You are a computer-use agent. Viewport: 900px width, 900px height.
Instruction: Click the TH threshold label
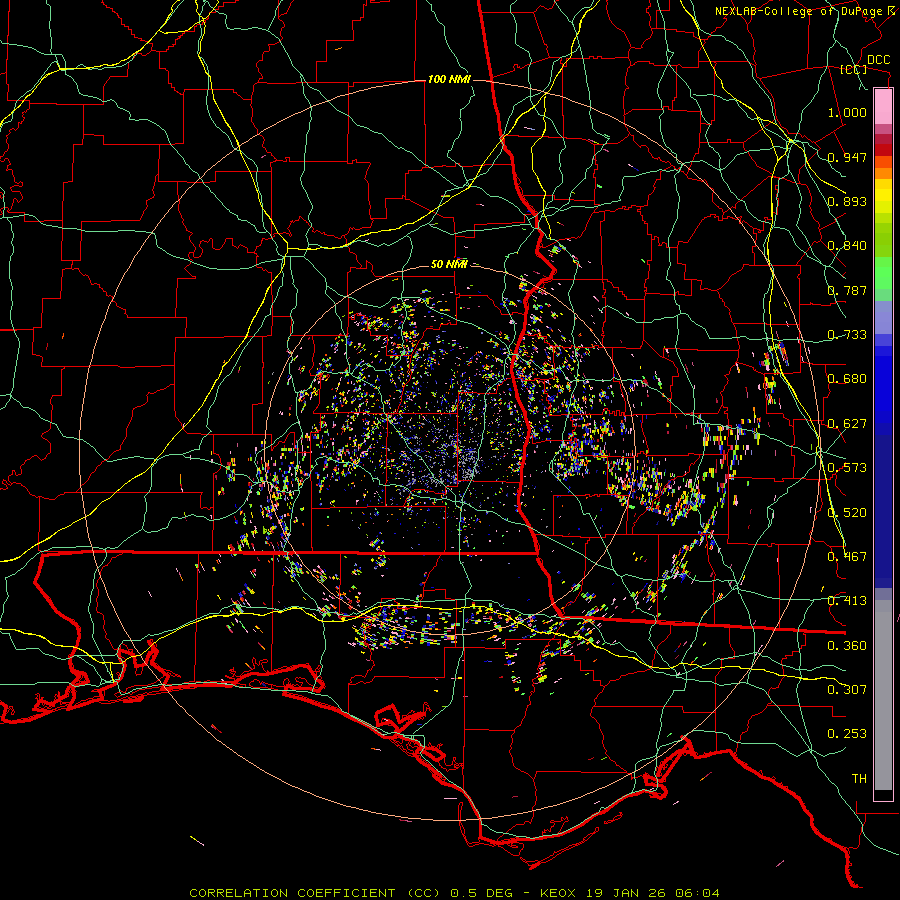pyautogui.click(x=859, y=779)
